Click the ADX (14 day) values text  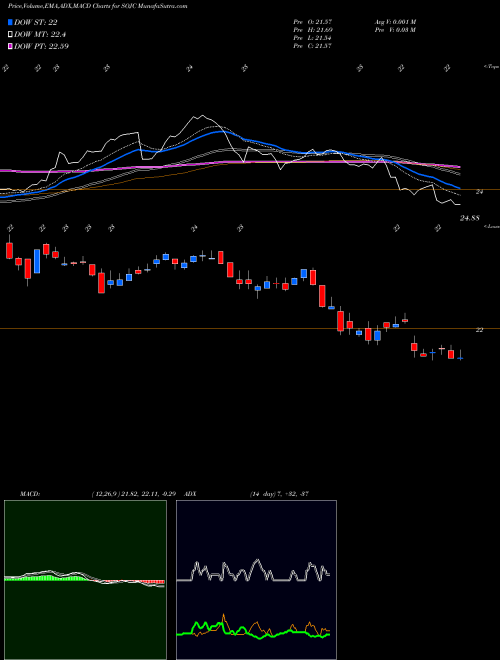(278, 494)
